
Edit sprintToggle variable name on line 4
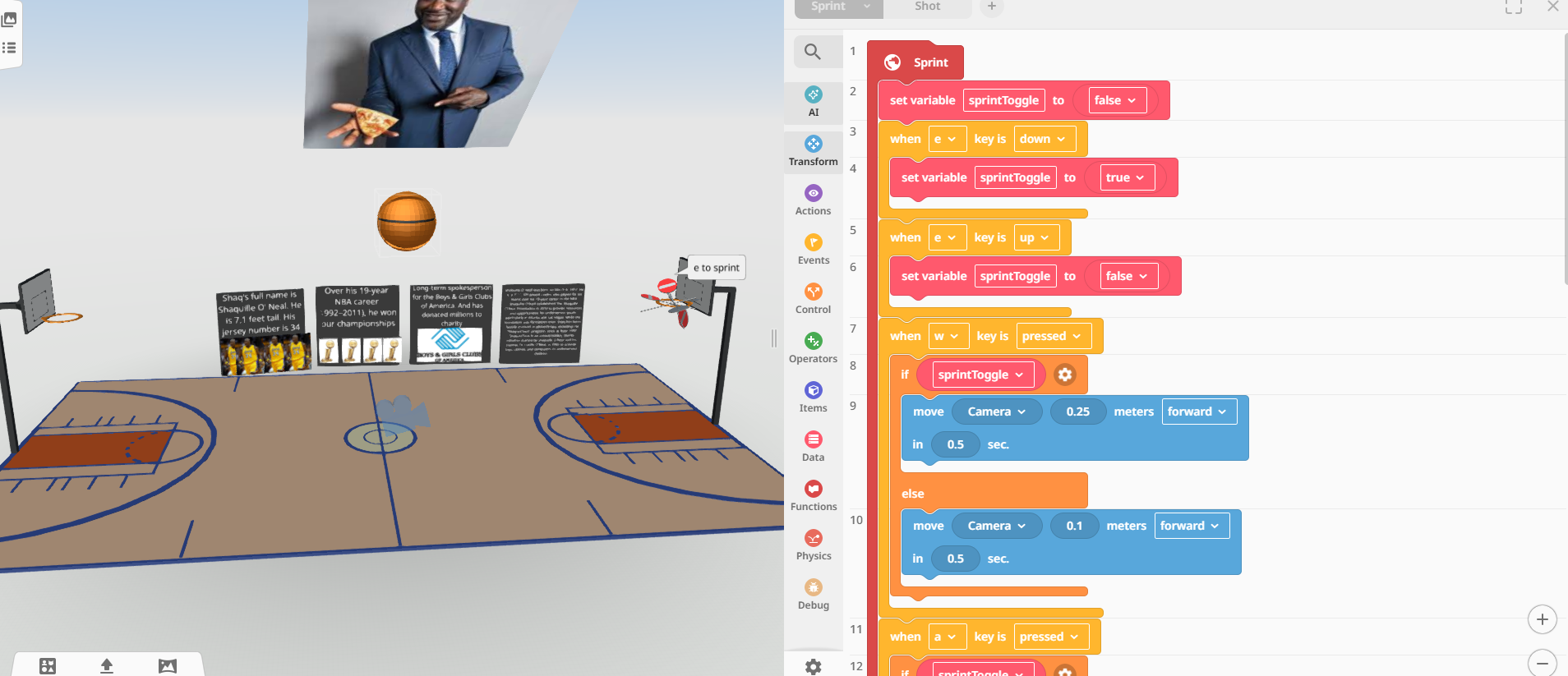1015,177
